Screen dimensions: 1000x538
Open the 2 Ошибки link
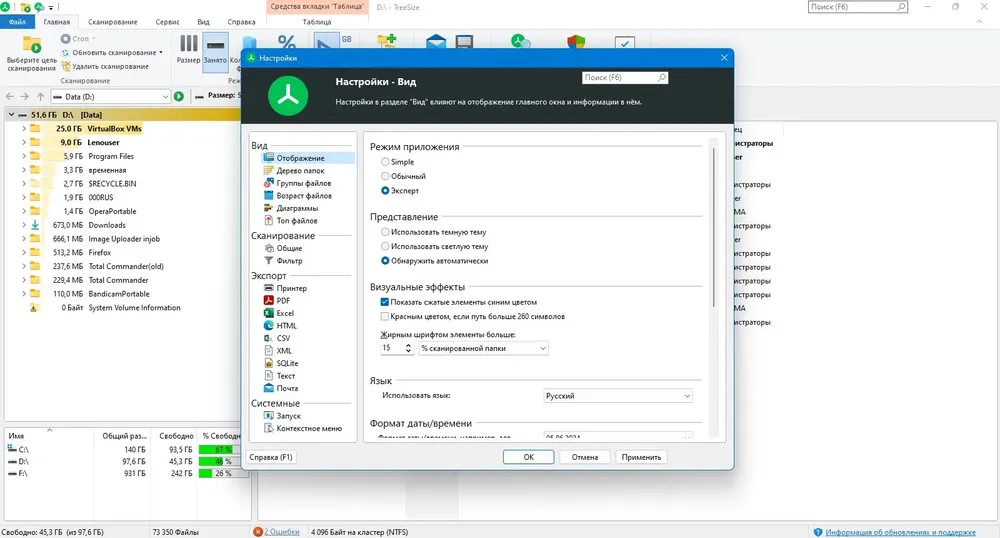tap(281, 532)
